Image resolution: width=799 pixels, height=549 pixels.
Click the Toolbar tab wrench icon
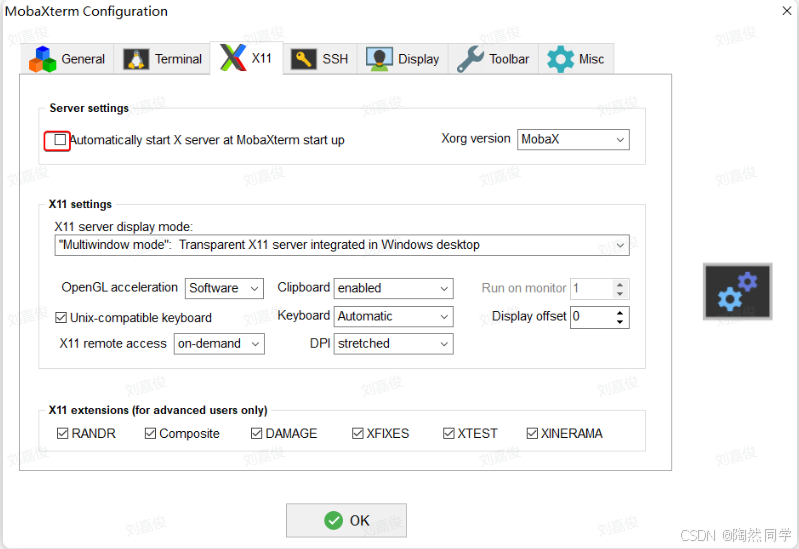click(470, 59)
